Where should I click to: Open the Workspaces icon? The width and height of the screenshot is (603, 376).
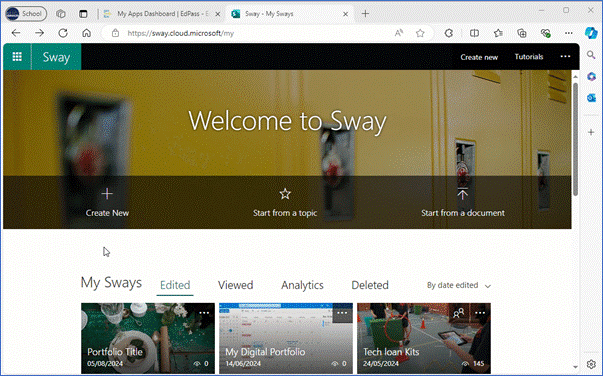click(61, 14)
